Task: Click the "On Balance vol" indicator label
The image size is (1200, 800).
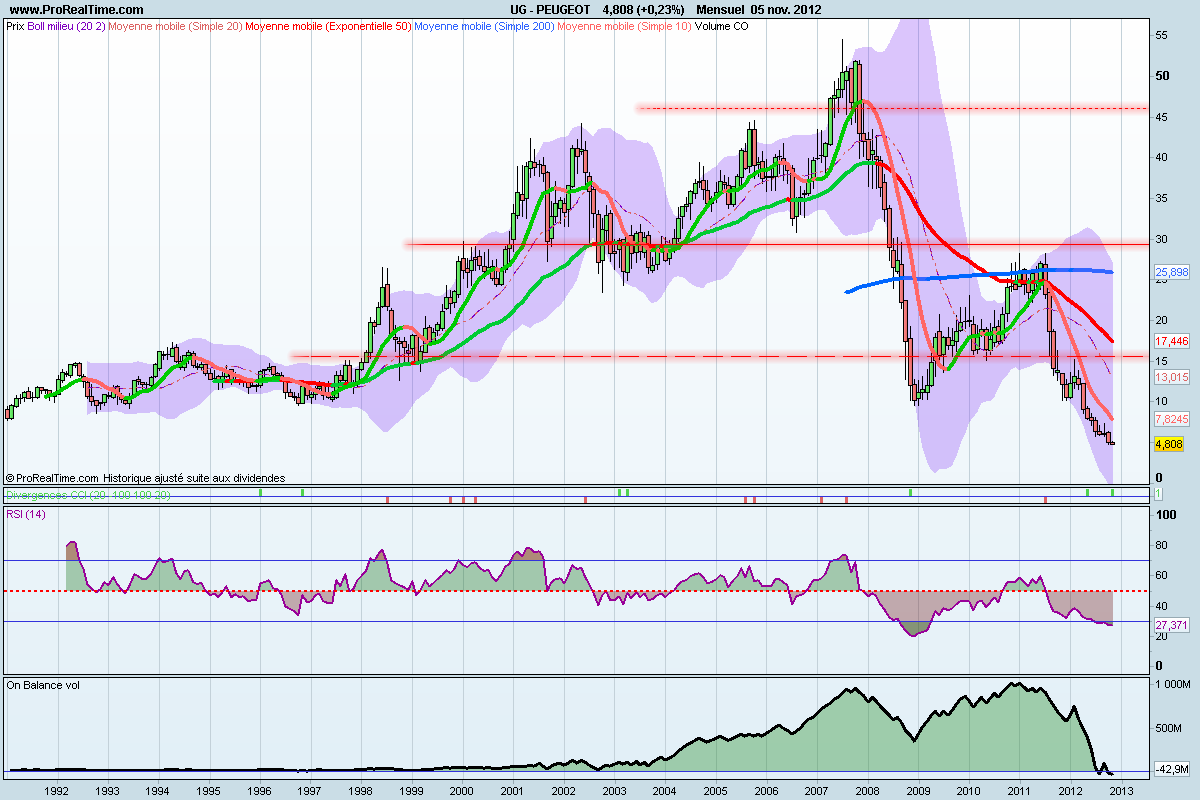Action: click(43, 685)
